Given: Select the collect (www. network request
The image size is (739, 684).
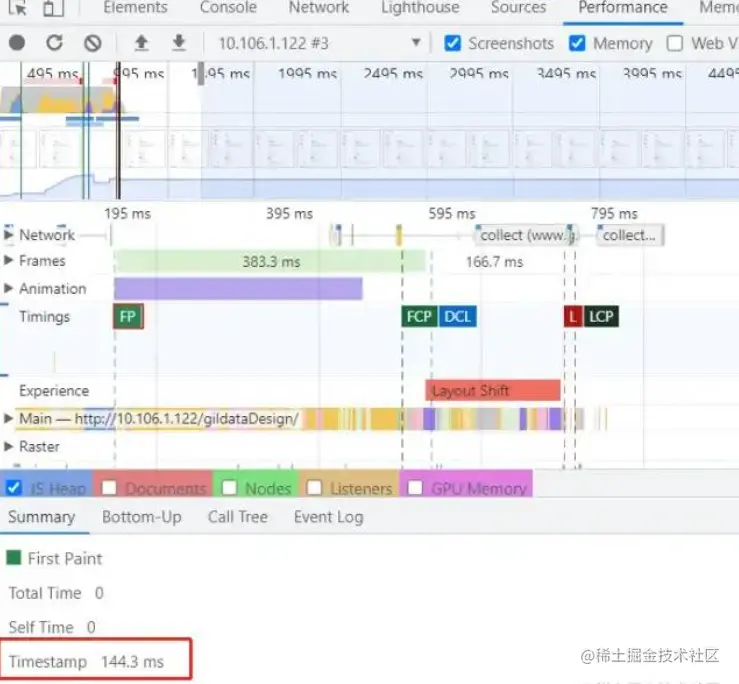Looking at the screenshot, I should click(526, 235).
